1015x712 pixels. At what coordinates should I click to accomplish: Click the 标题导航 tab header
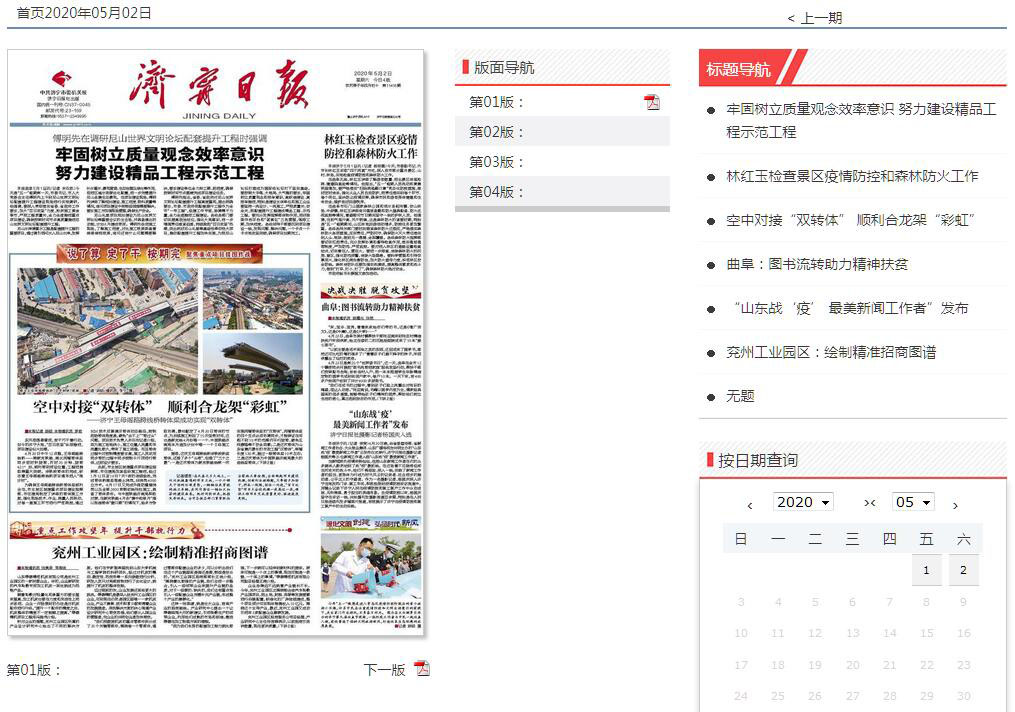(x=738, y=69)
